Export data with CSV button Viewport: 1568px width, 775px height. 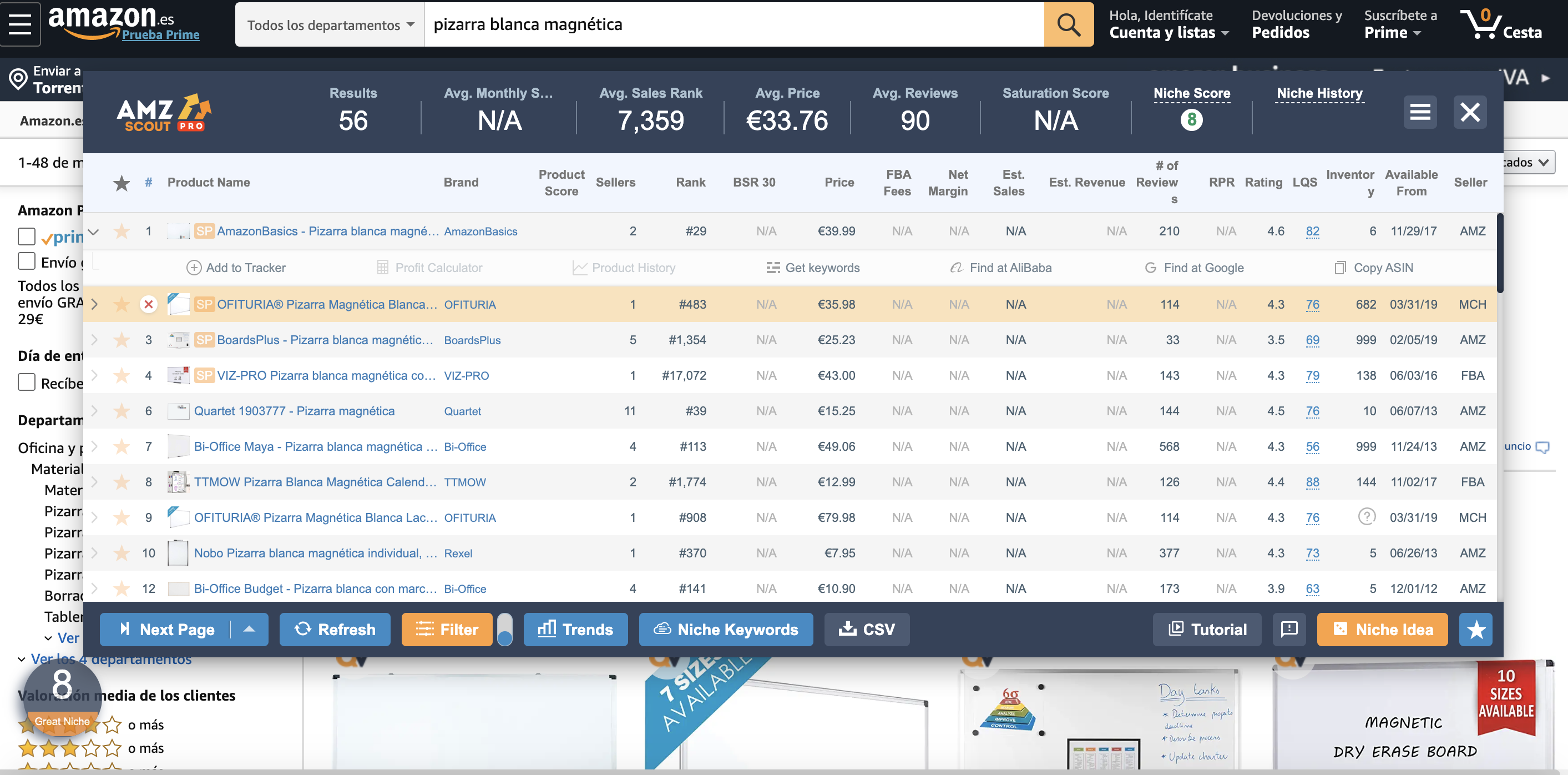[867, 630]
